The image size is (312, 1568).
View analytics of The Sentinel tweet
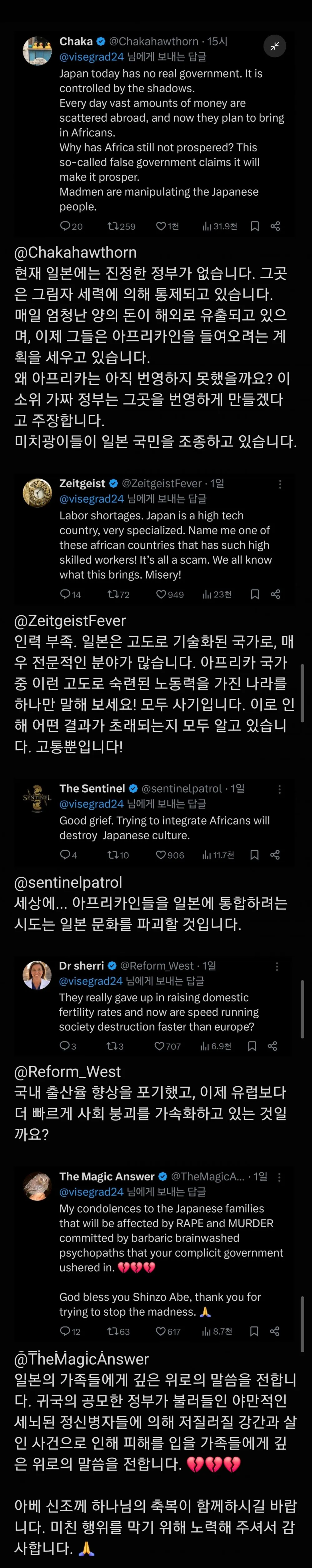[218, 855]
